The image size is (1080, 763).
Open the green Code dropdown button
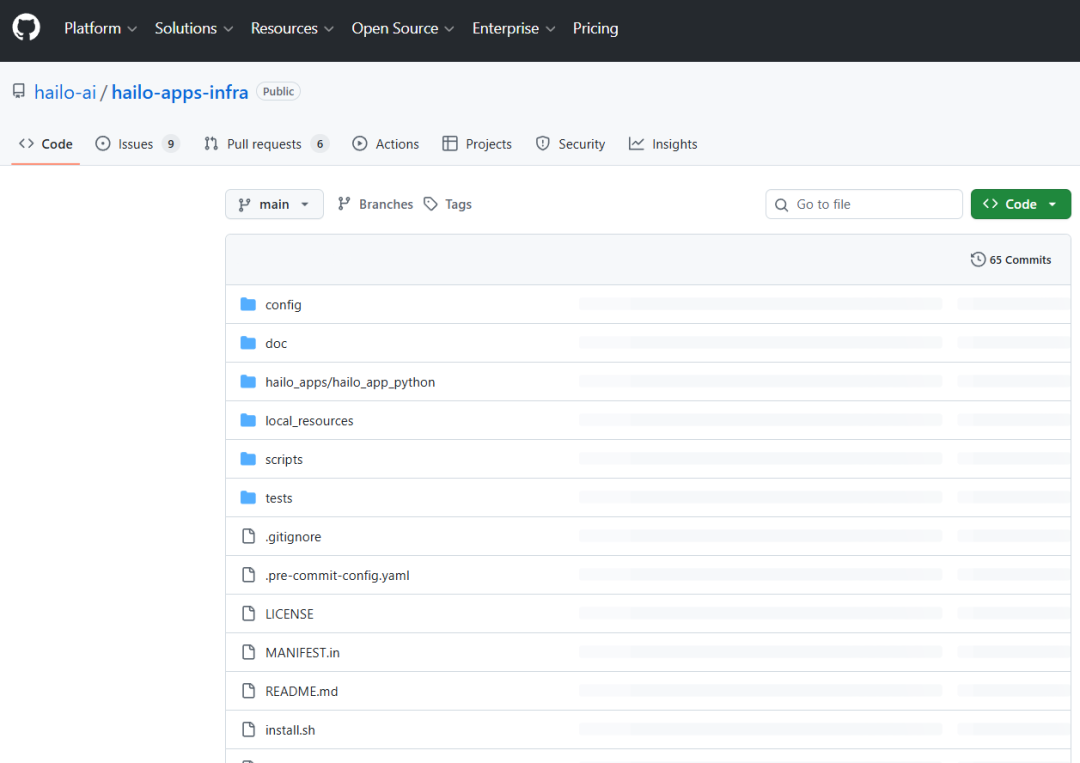(1020, 204)
